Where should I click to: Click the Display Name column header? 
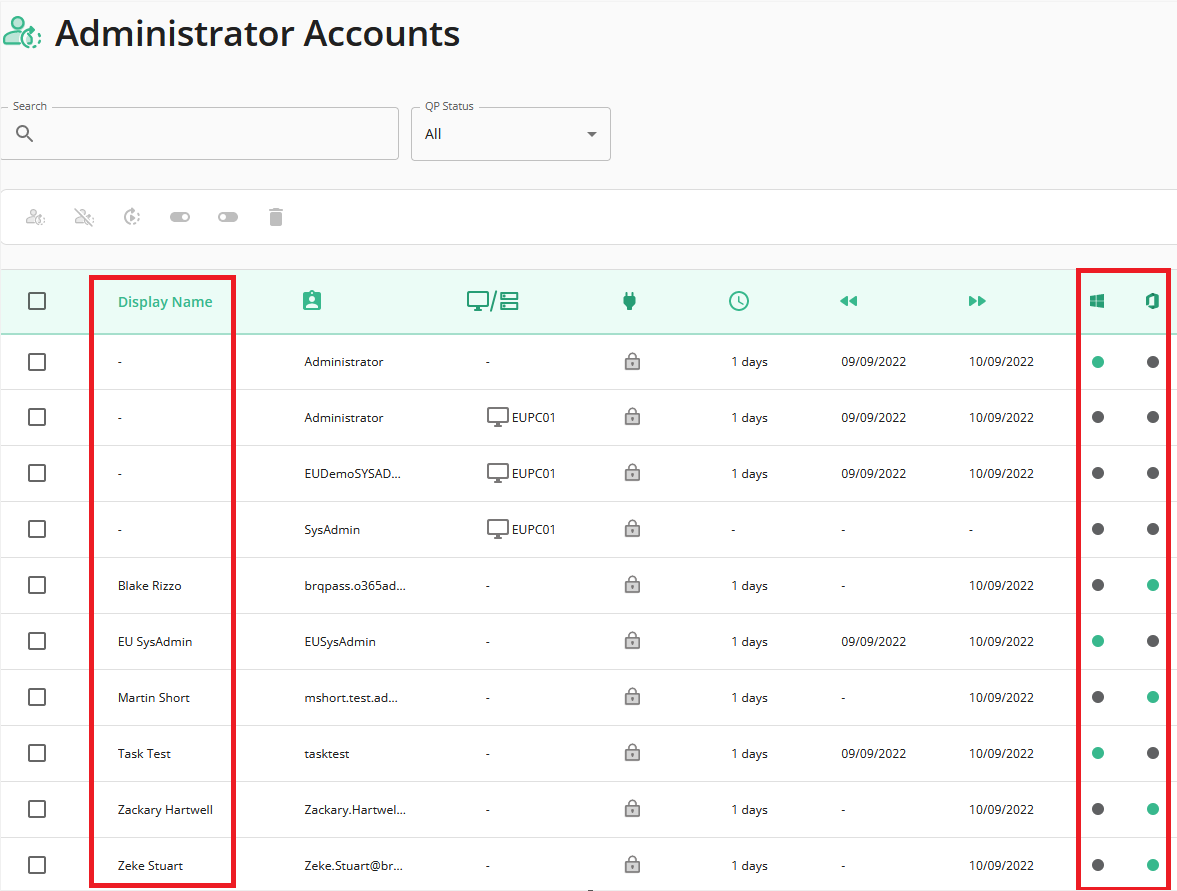click(165, 302)
